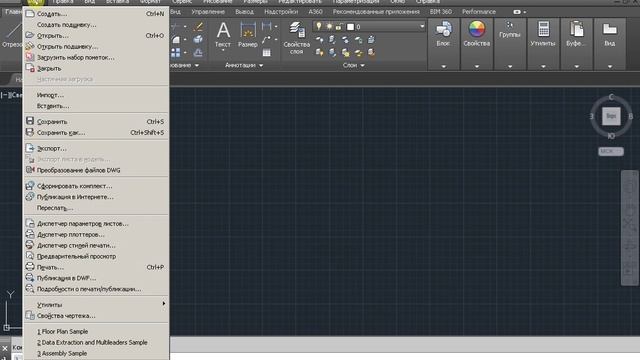This screenshot has width=640, height=360.
Task: Choose Публикация в DWF entry
Action: pyautogui.click(x=96, y=278)
